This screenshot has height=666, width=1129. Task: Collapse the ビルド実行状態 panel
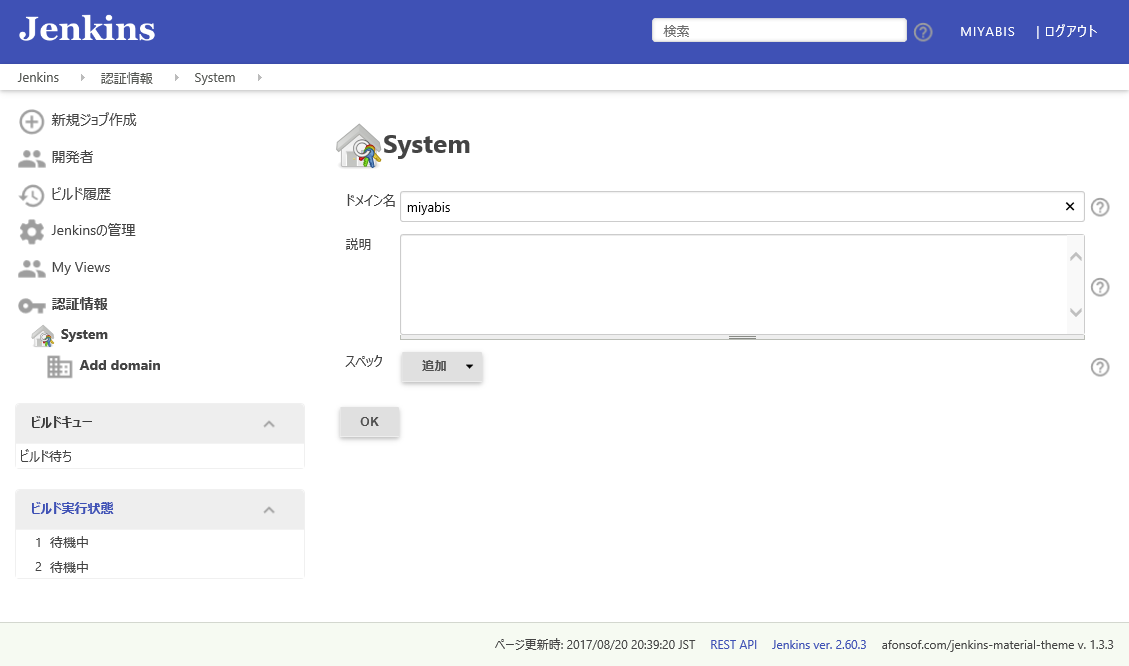269,510
